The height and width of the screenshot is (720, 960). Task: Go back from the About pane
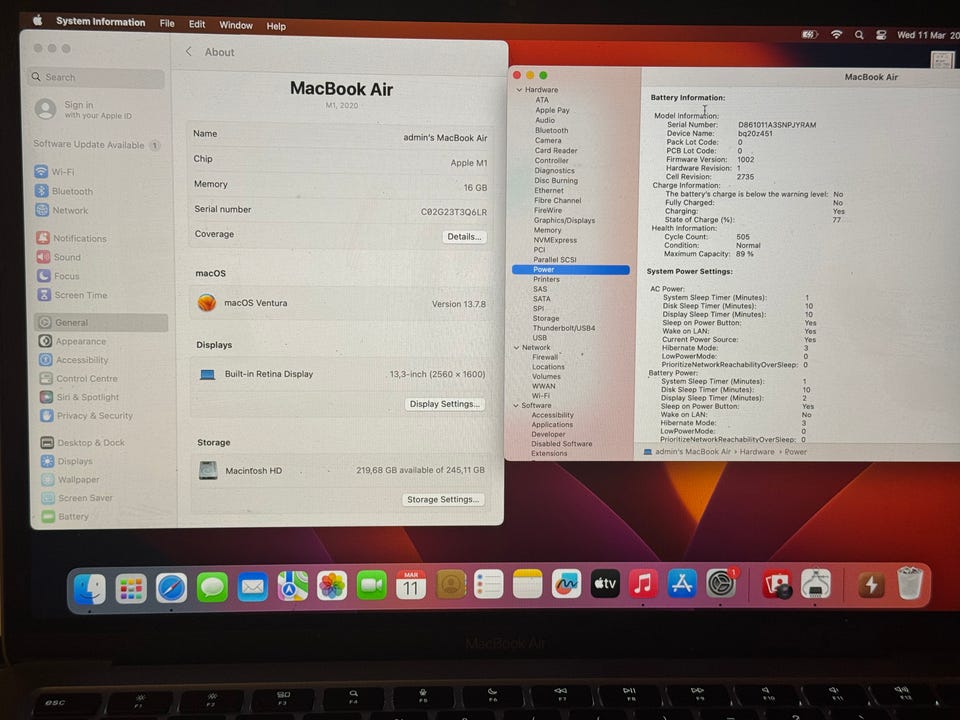coord(189,51)
